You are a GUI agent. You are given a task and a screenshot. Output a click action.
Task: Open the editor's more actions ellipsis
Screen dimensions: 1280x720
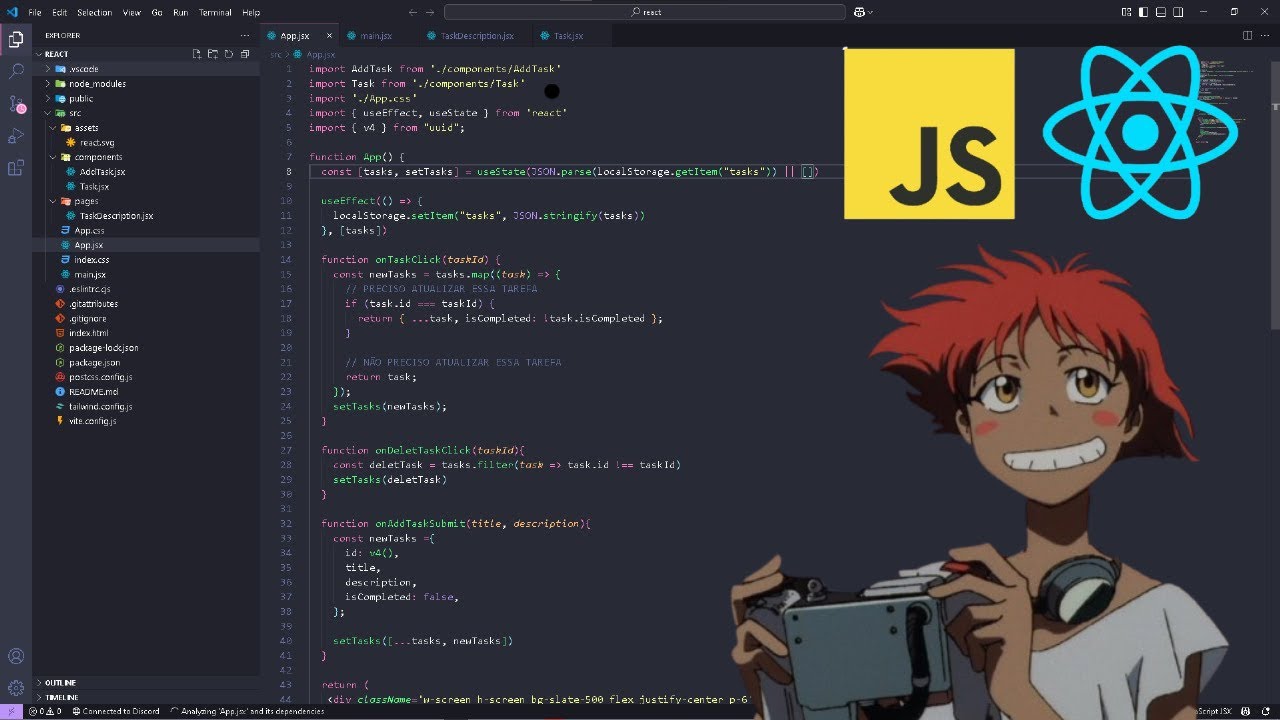point(1265,35)
